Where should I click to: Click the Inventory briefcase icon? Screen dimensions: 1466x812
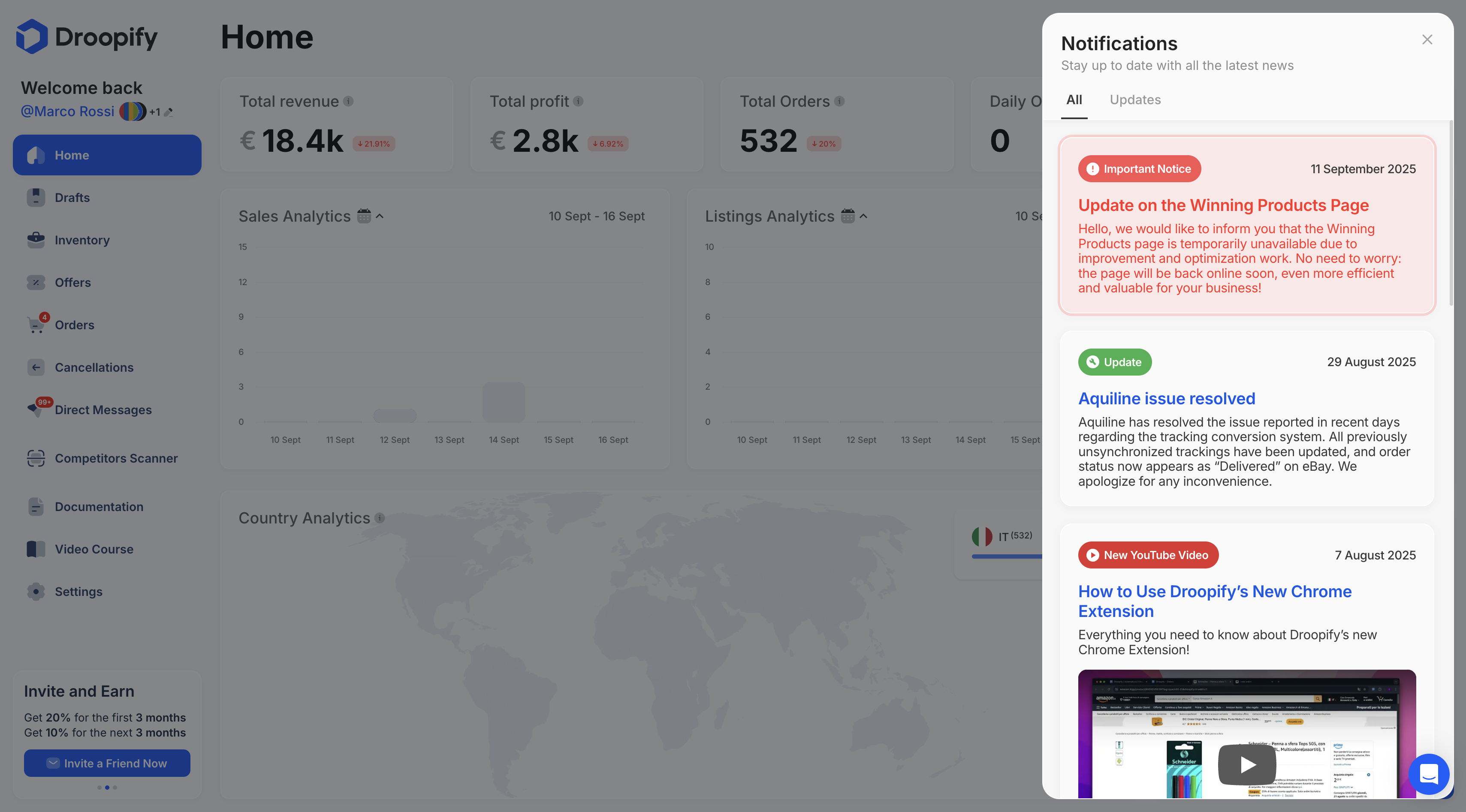(x=36, y=240)
